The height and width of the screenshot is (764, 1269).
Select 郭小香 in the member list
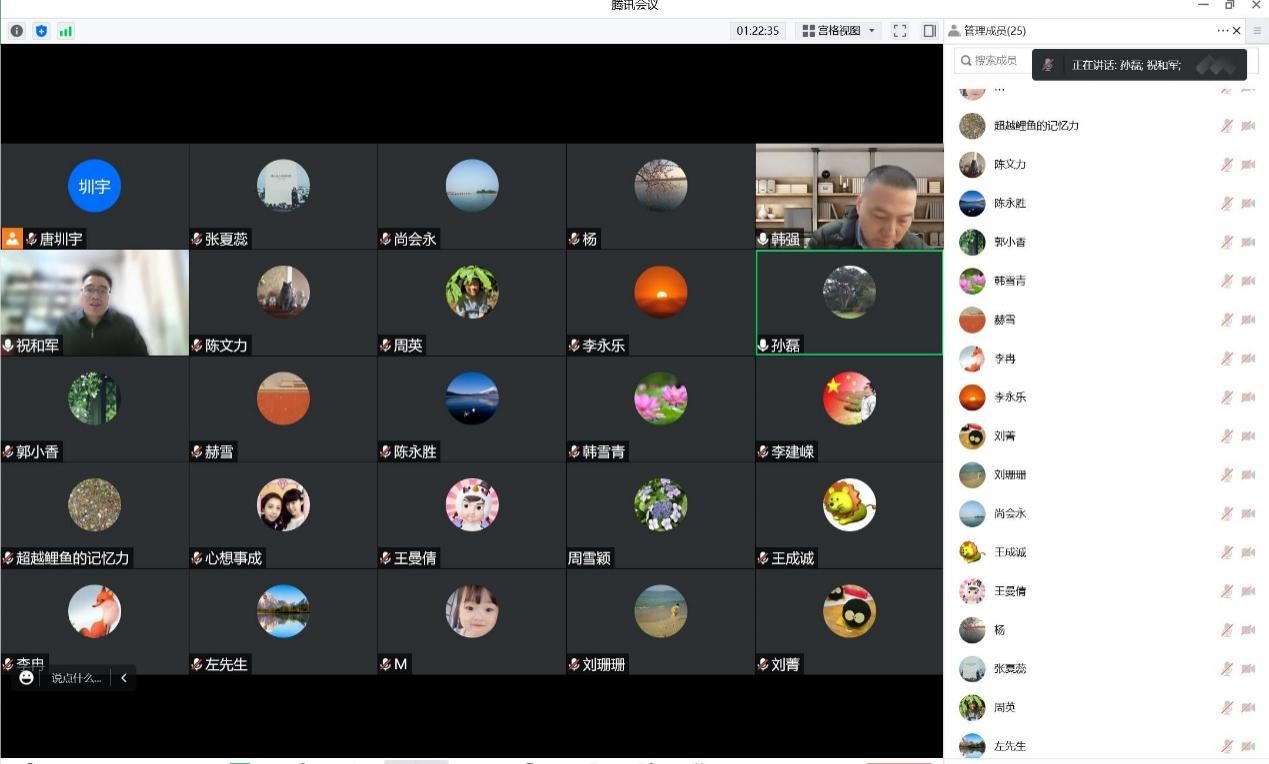[1010, 242]
